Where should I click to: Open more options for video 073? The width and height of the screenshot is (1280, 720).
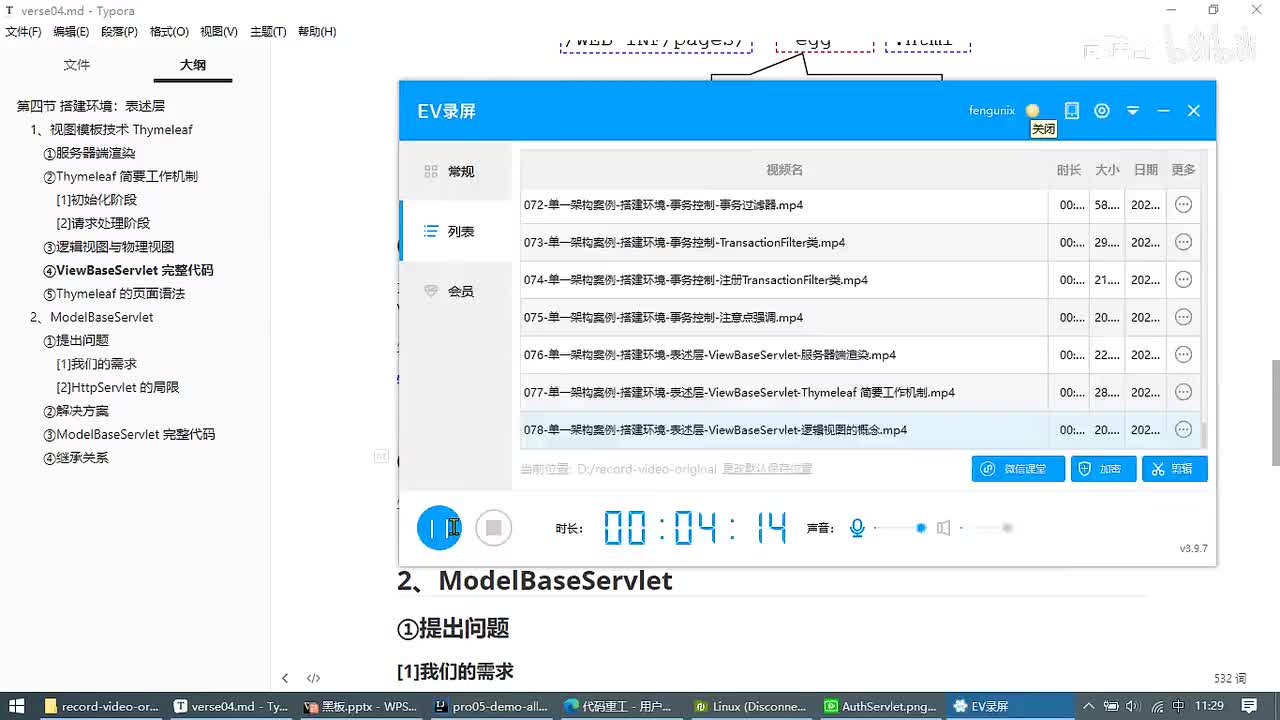(x=1183, y=242)
